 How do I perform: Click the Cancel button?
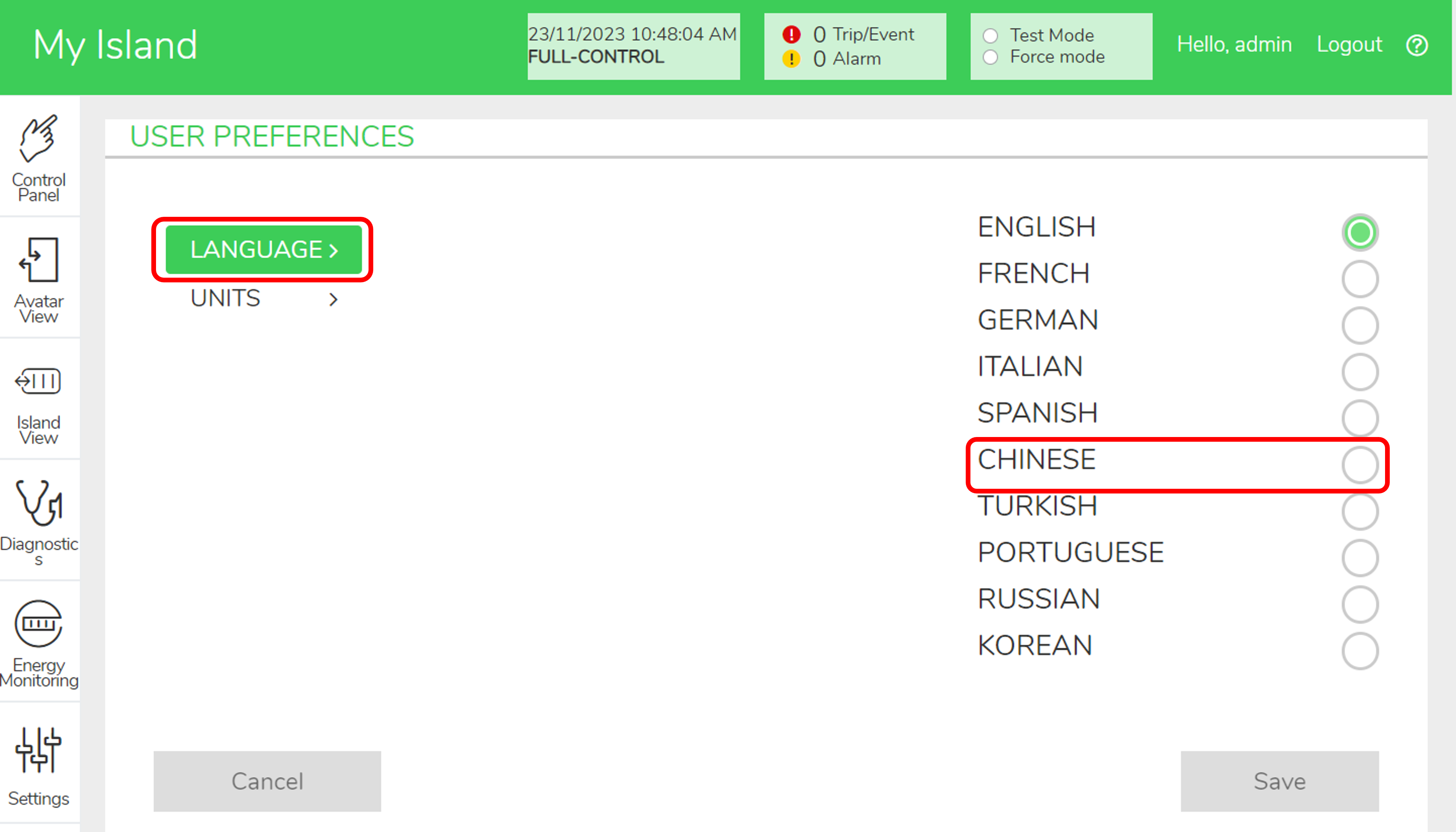click(267, 781)
